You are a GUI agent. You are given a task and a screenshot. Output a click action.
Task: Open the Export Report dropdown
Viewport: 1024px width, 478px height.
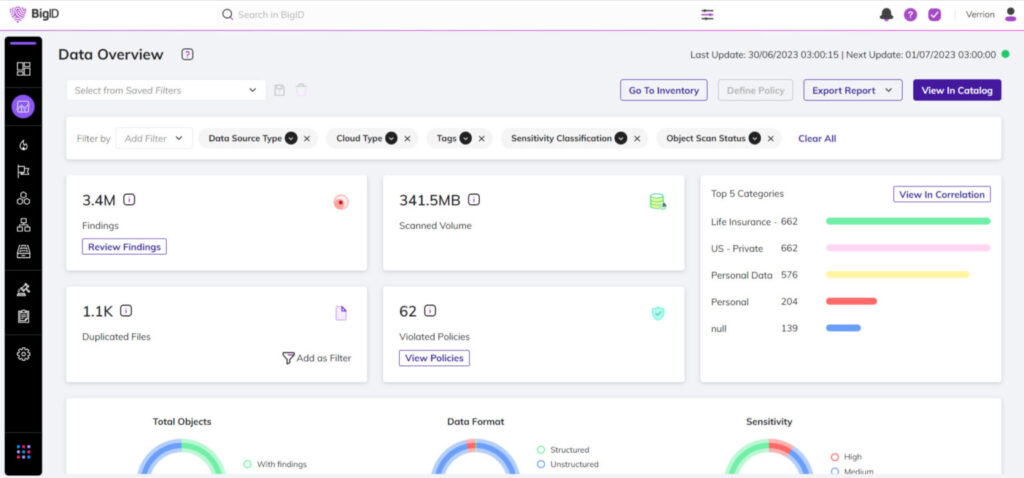coord(852,90)
